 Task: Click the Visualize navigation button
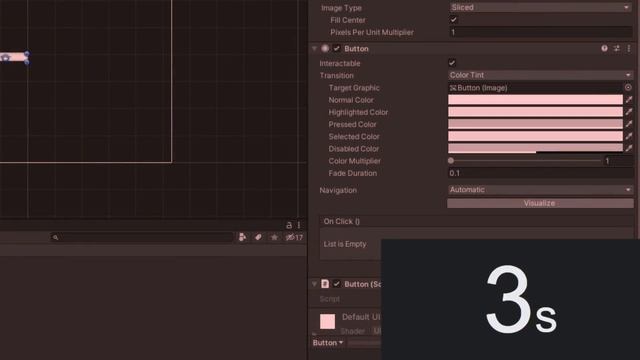coord(540,203)
